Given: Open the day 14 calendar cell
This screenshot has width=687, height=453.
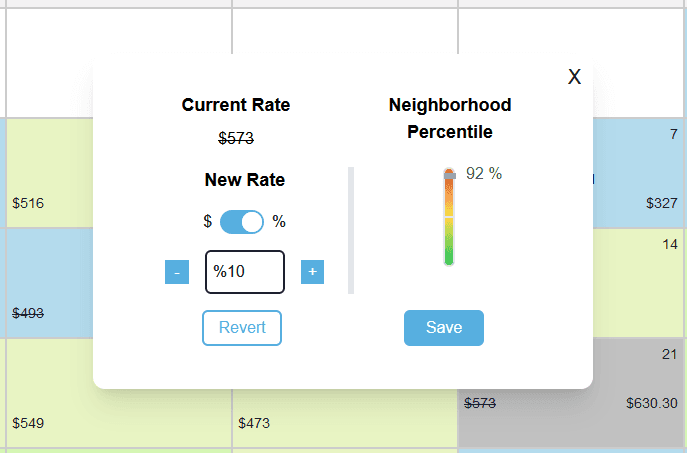Looking at the screenshot, I should coord(638,283).
